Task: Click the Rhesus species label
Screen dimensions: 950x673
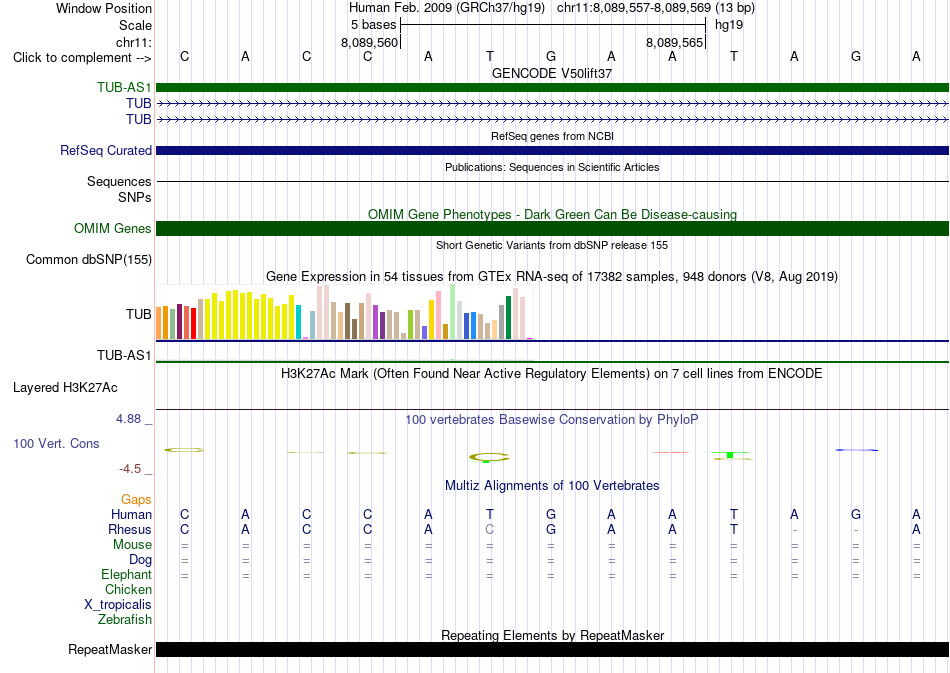Action: 130,529
